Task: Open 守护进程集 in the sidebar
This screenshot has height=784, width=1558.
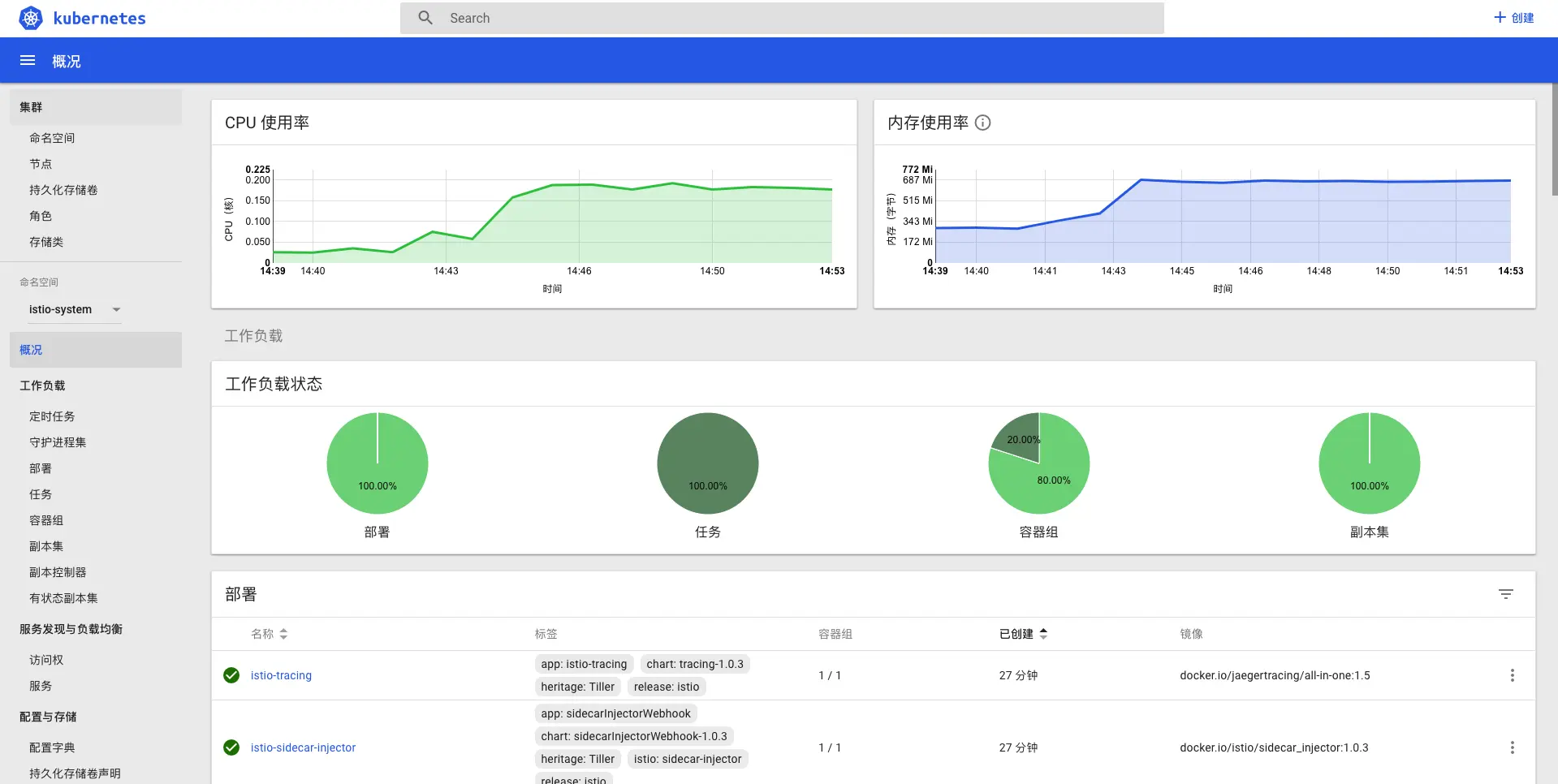Action: (58, 442)
